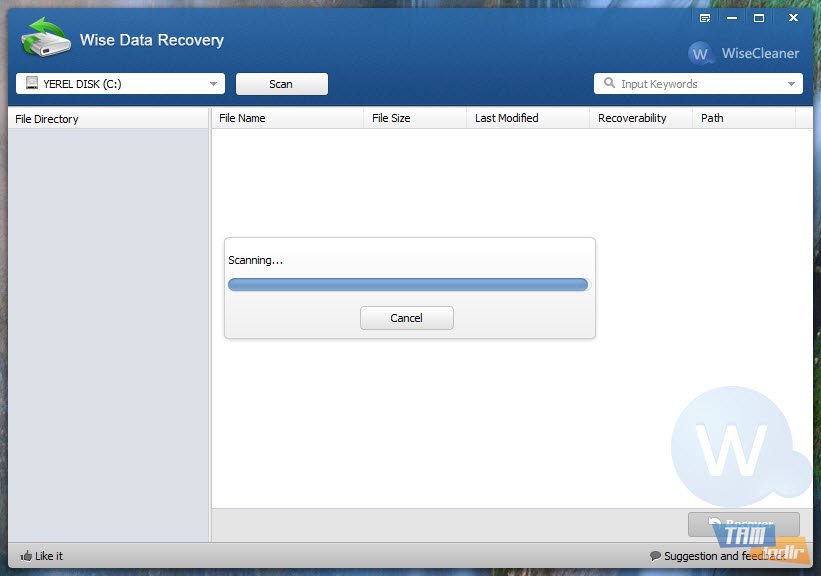Click the magnifier icon in search box
This screenshot has width=821, height=576.
click(x=608, y=84)
